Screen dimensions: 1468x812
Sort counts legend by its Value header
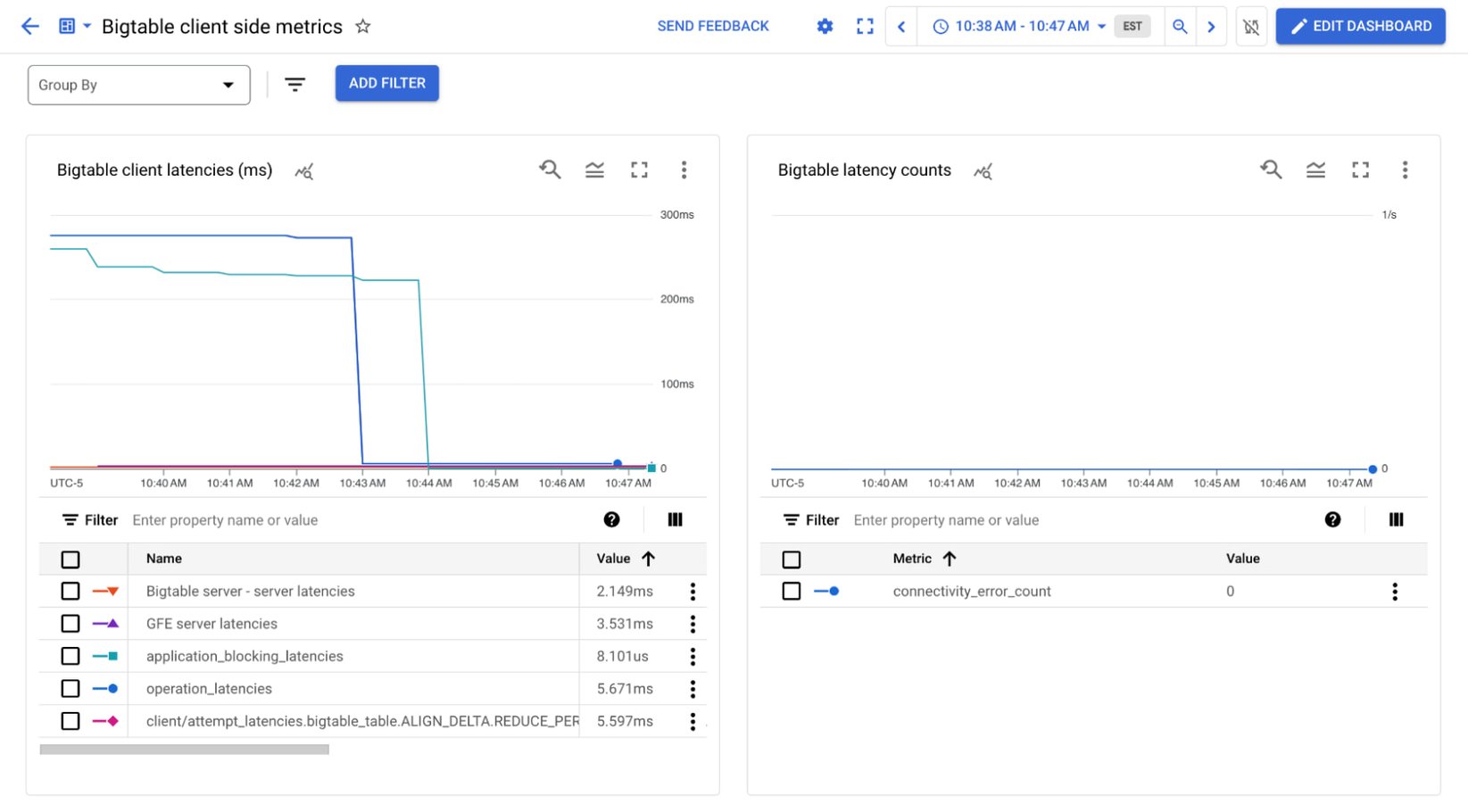coord(1242,559)
